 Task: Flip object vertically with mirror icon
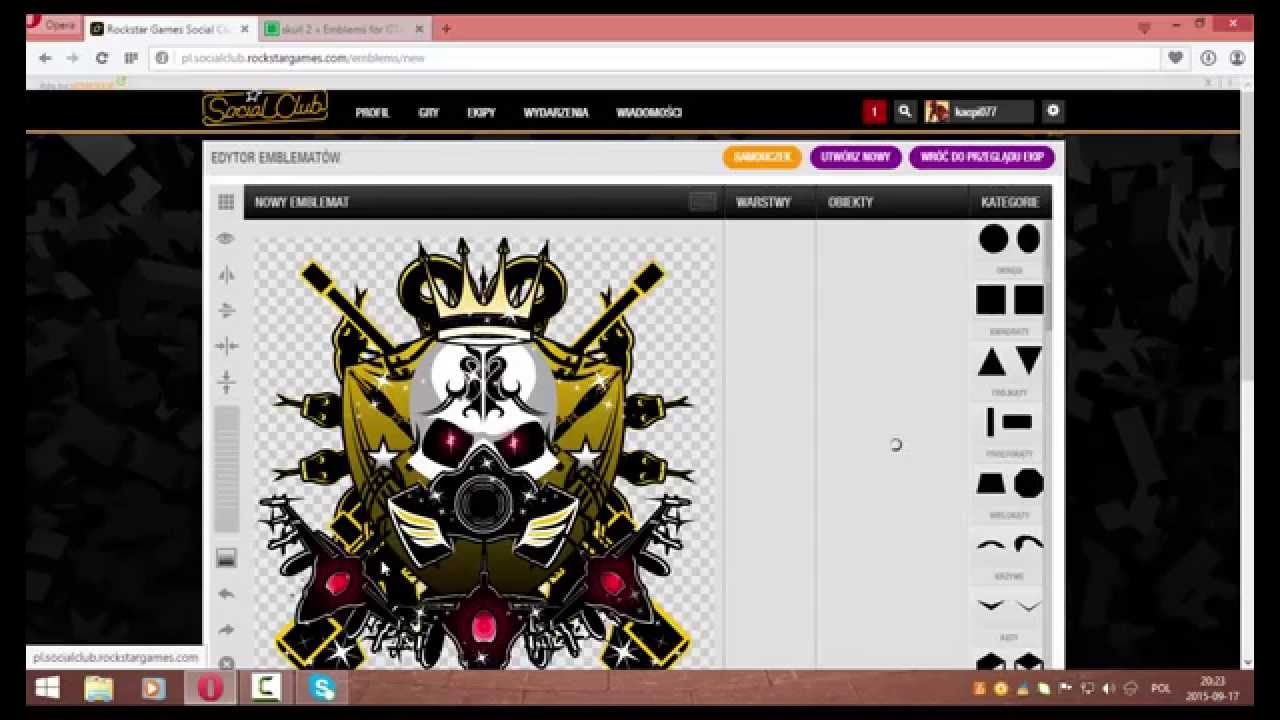pos(226,310)
